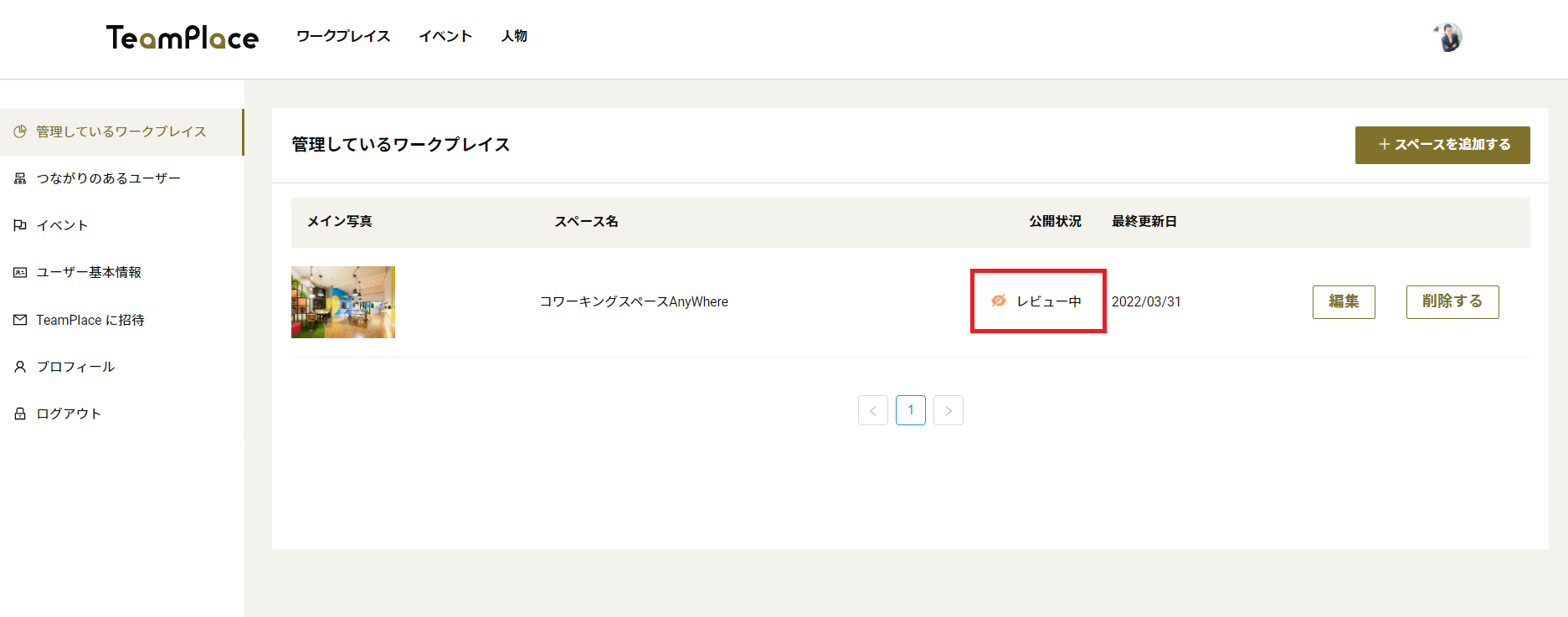Open 人物 in top navigation
The height and width of the screenshot is (617, 1568).
coord(514,36)
